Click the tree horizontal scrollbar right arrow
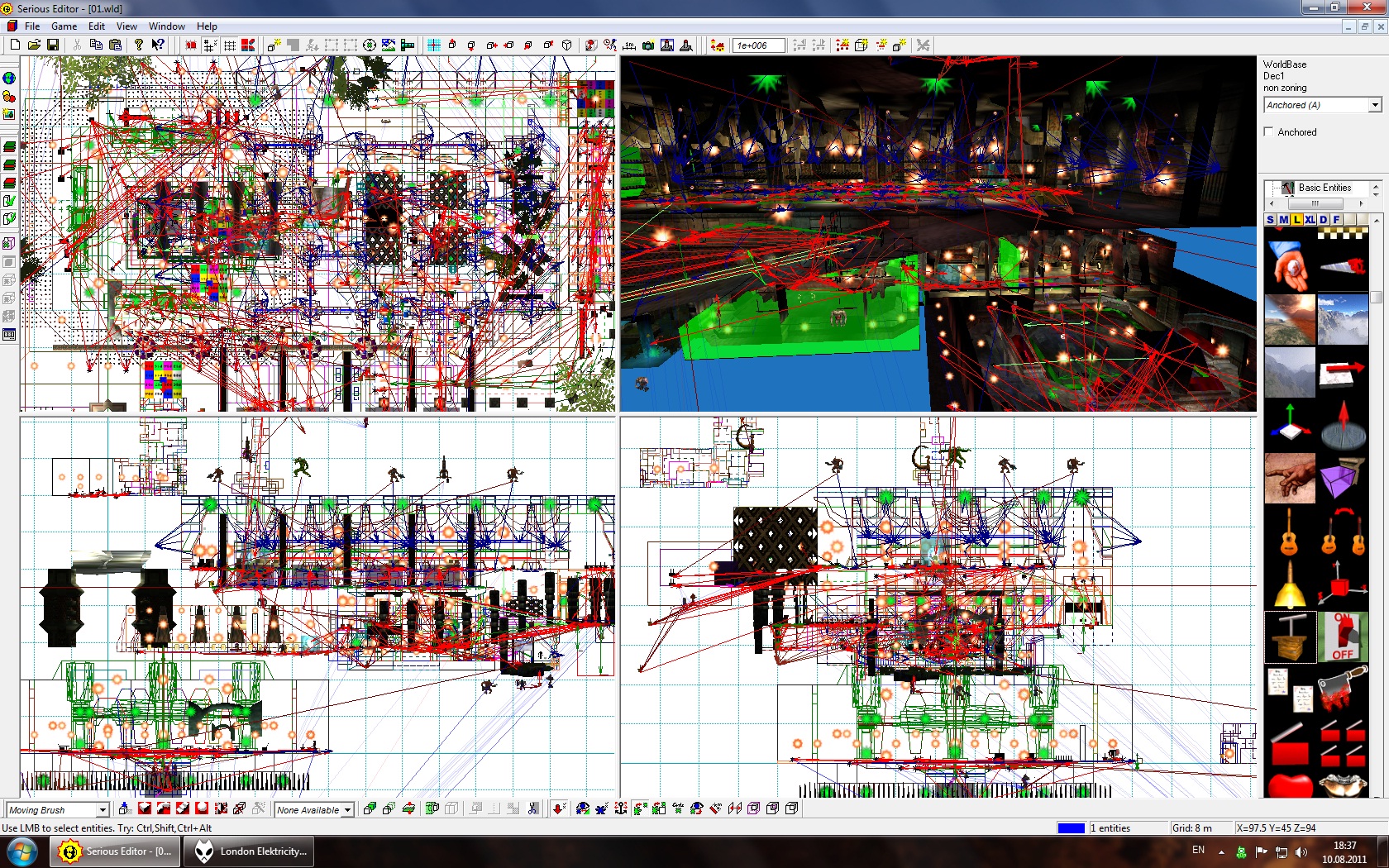The width and height of the screenshot is (1389, 868). click(1362, 203)
